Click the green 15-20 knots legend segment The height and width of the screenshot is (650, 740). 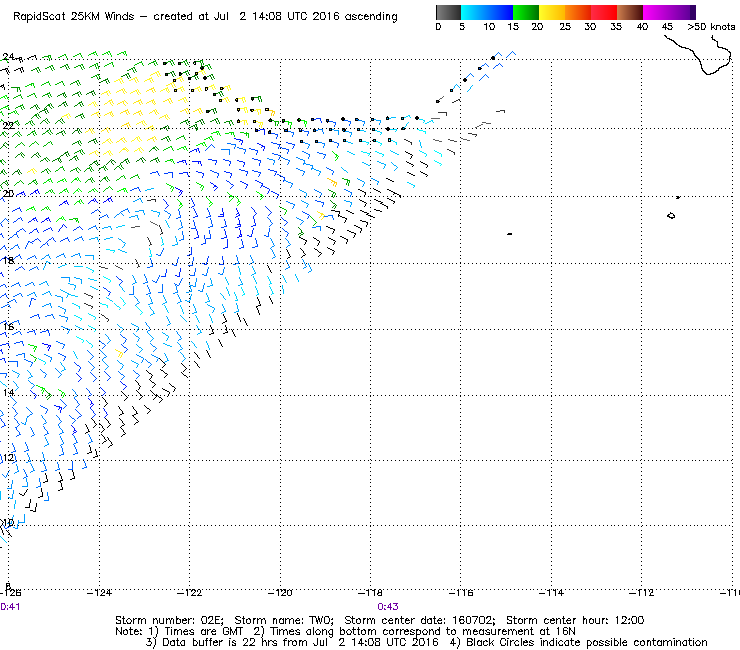[x=526, y=12]
